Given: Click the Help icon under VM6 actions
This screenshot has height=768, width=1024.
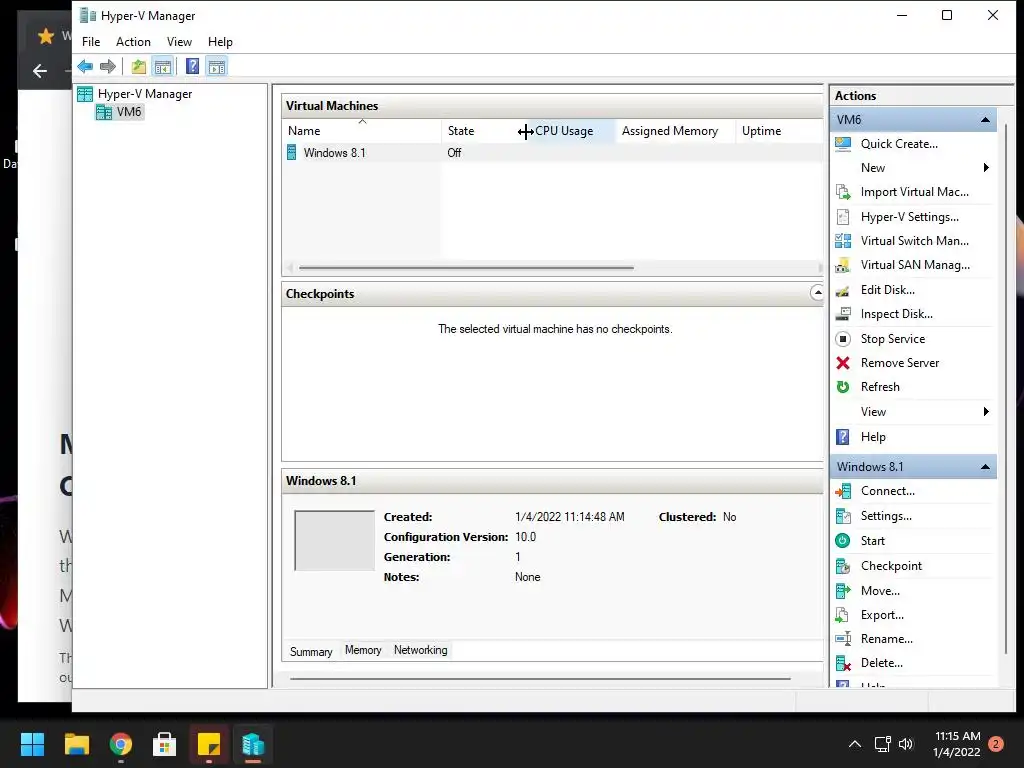Looking at the screenshot, I should 843,437.
